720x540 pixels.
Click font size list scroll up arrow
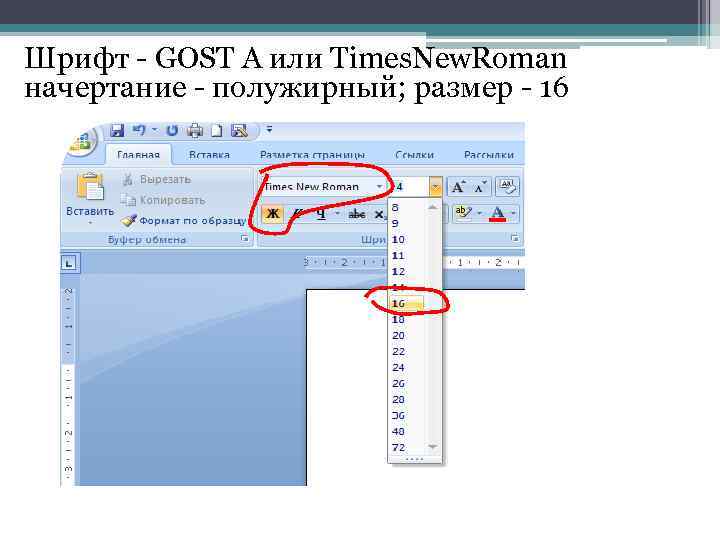[433, 207]
